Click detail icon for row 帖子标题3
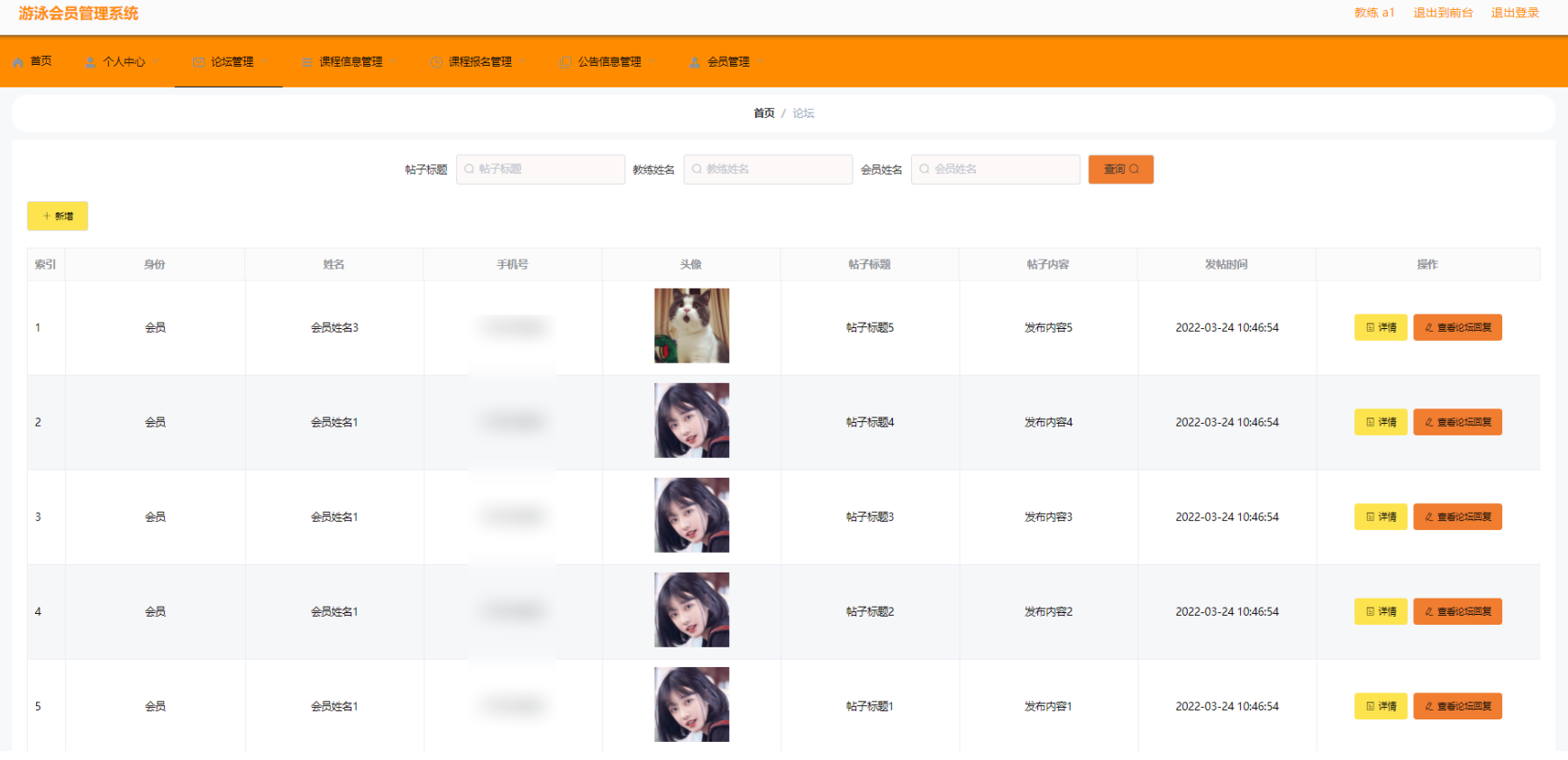Viewport: 1568px width, 760px height. (1371, 517)
